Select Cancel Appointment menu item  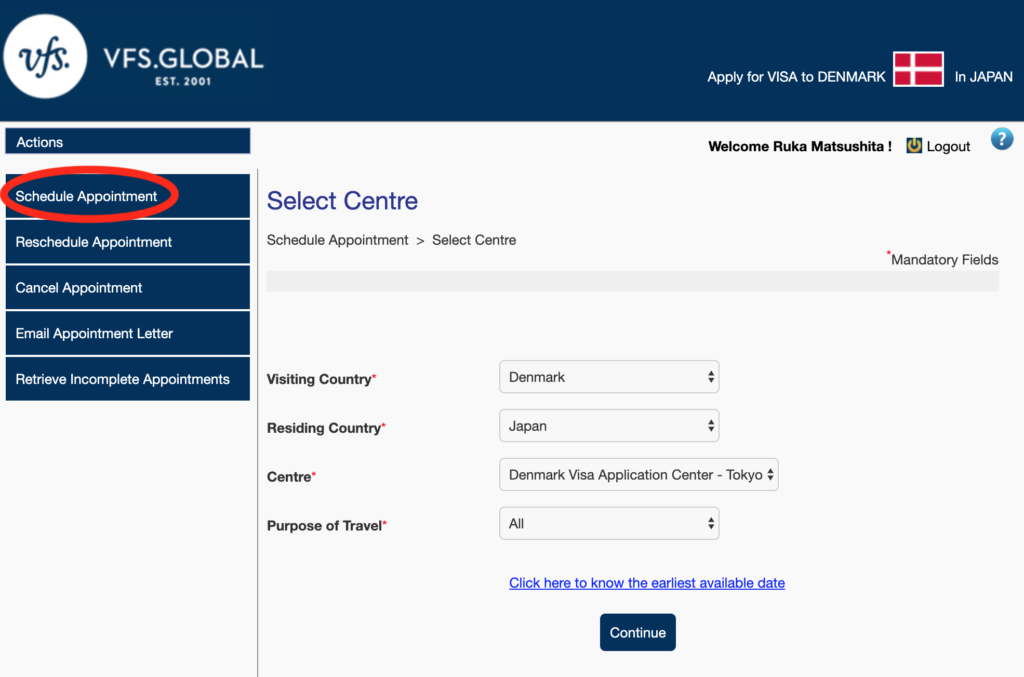(x=128, y=287)
